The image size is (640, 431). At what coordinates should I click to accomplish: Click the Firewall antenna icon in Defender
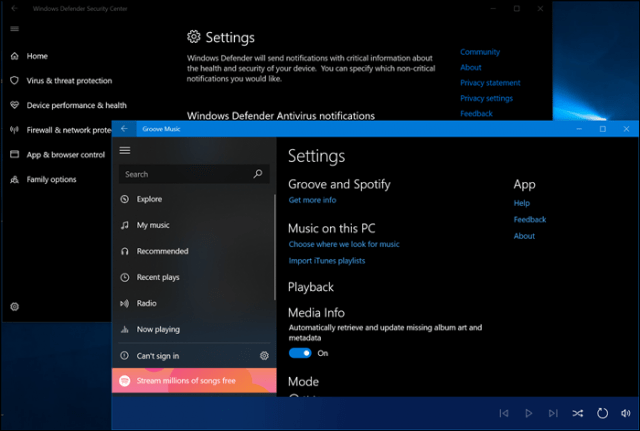[x=15, y=130]
